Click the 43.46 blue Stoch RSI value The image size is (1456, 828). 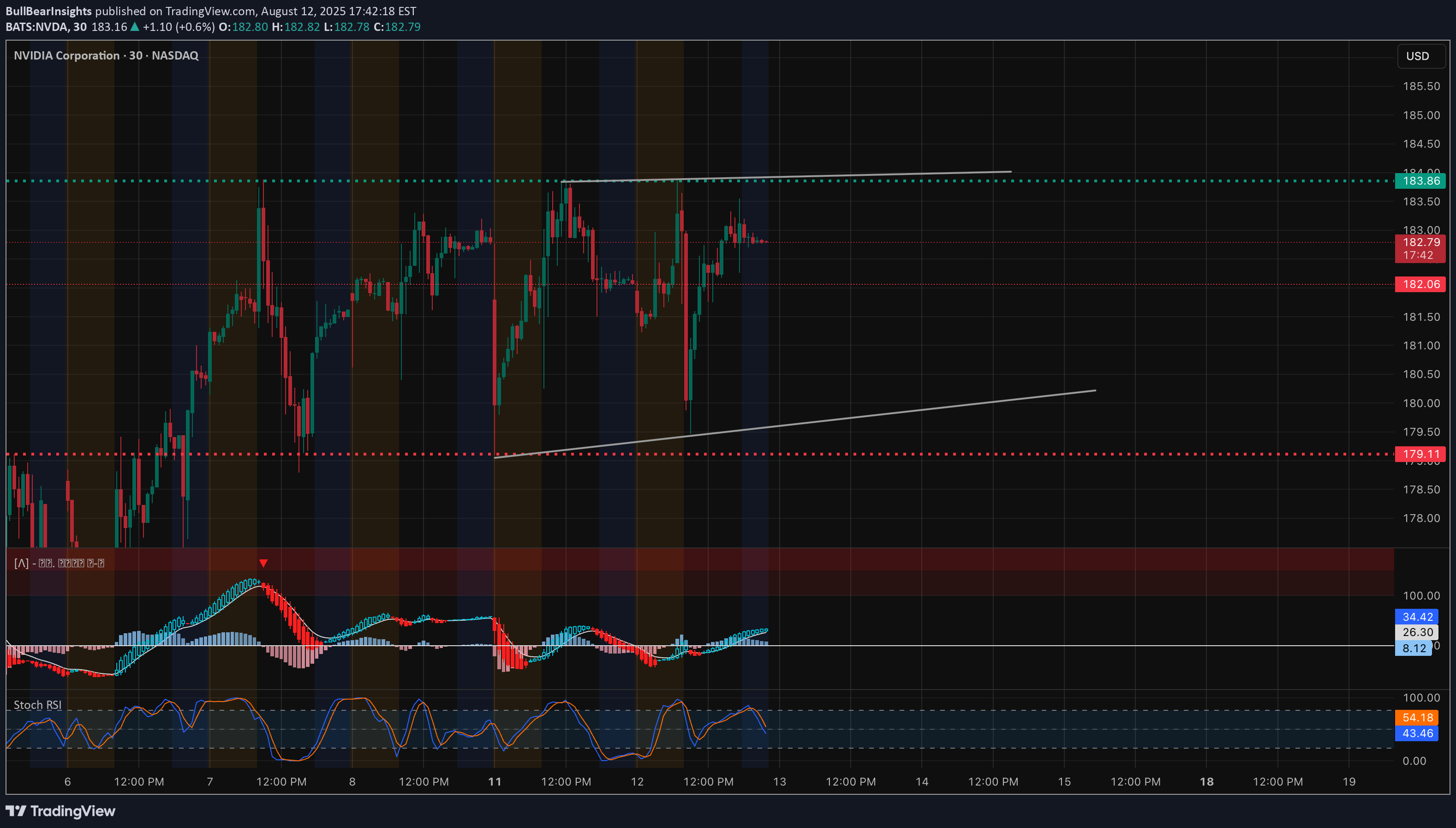(x=1417, y=733)
